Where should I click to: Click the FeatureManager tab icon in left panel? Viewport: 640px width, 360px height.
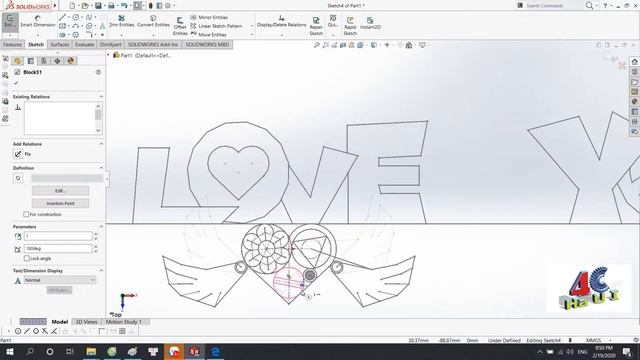click(x=18, y=61)
